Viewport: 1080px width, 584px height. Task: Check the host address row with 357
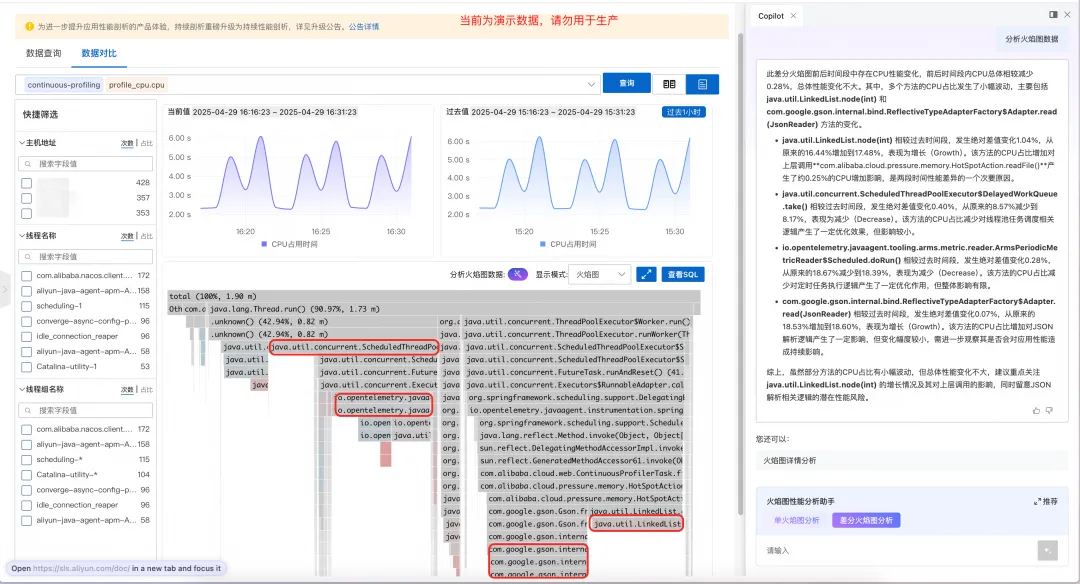pos(26,198)
